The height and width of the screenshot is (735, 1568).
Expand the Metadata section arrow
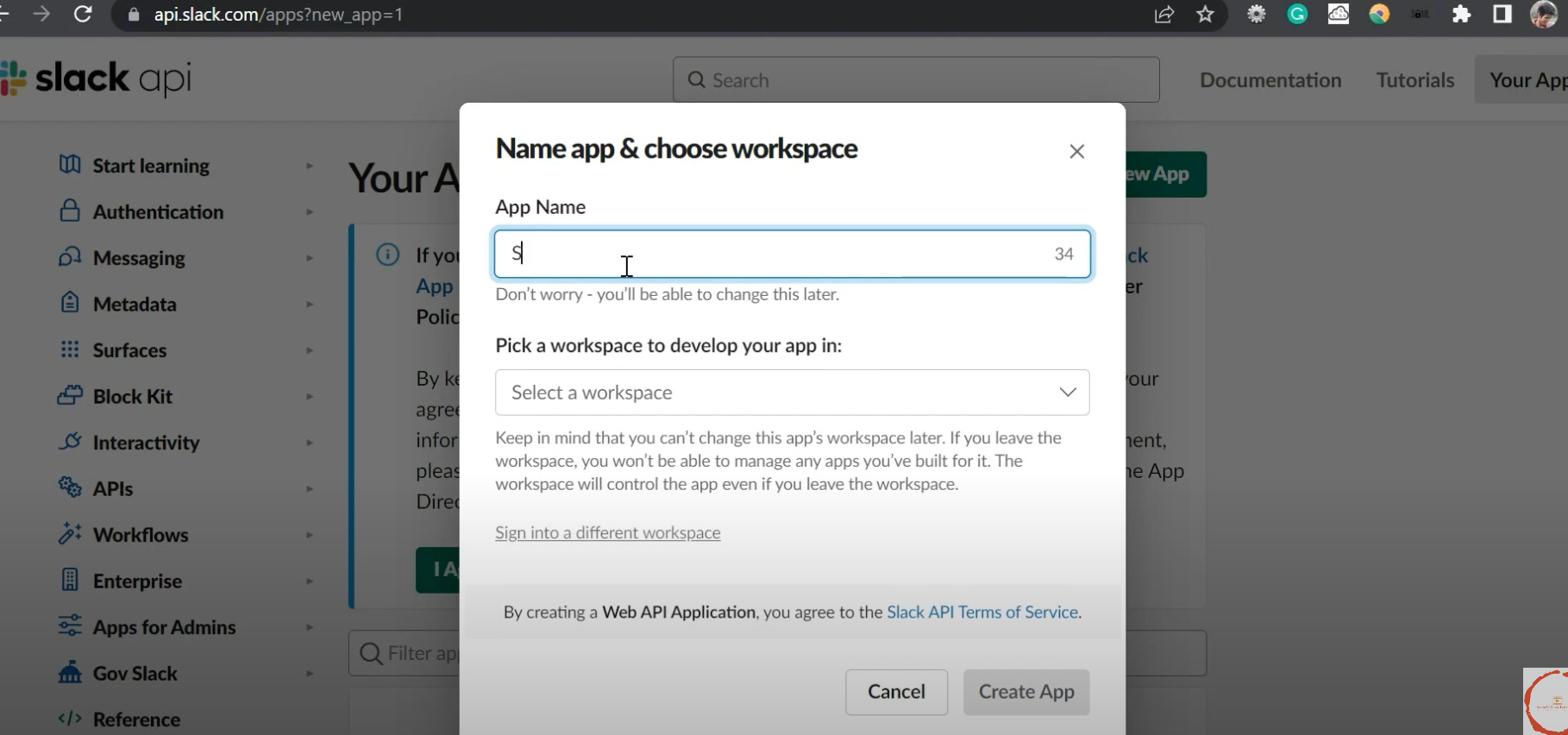click(309, 305)
